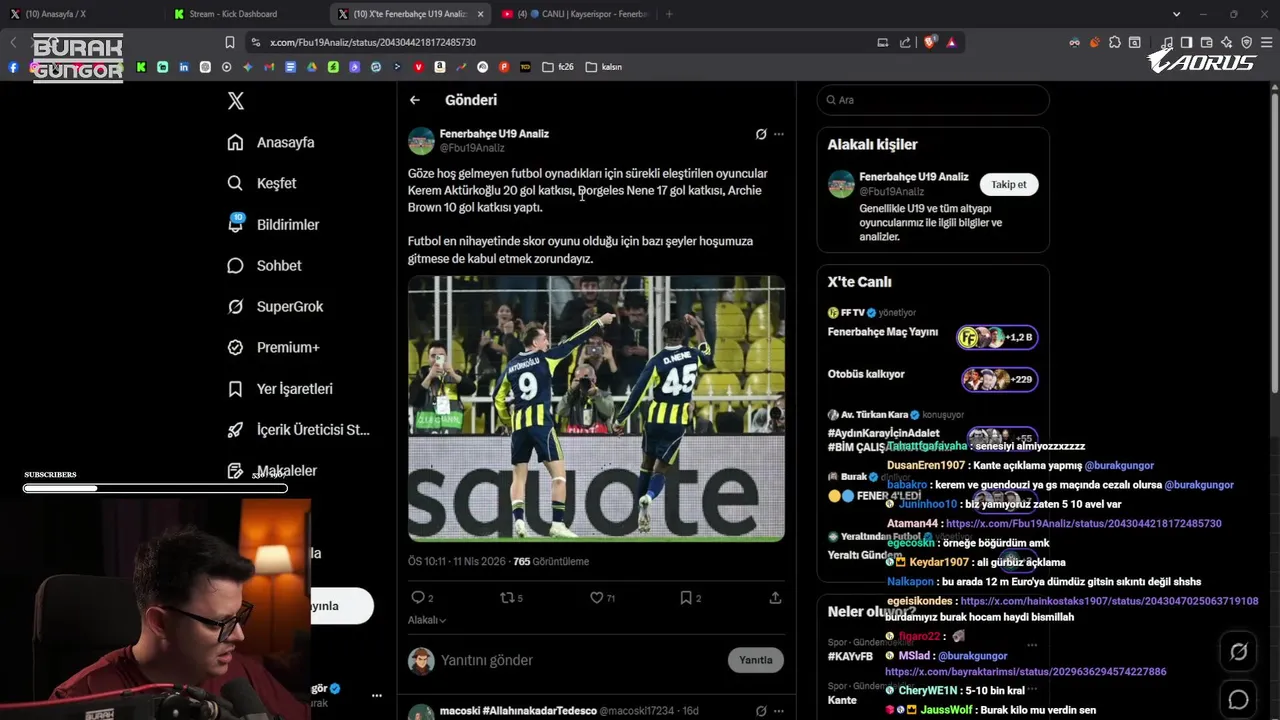Open the Amazon bookmark icon
Screen dimensions: 1280x720
(x=440, y=67)
